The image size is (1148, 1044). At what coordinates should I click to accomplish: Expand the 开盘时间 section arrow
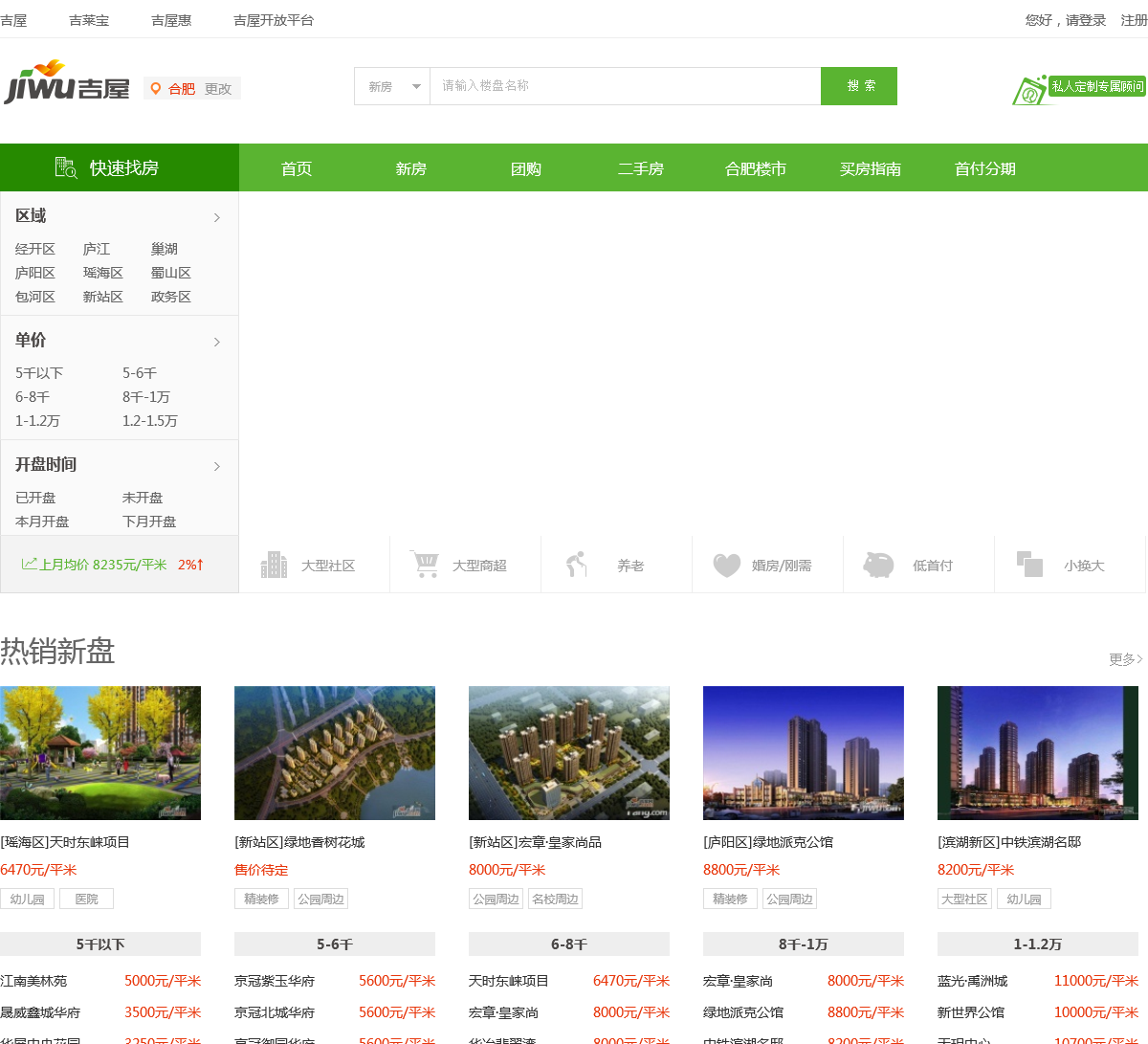coord(217,466)
